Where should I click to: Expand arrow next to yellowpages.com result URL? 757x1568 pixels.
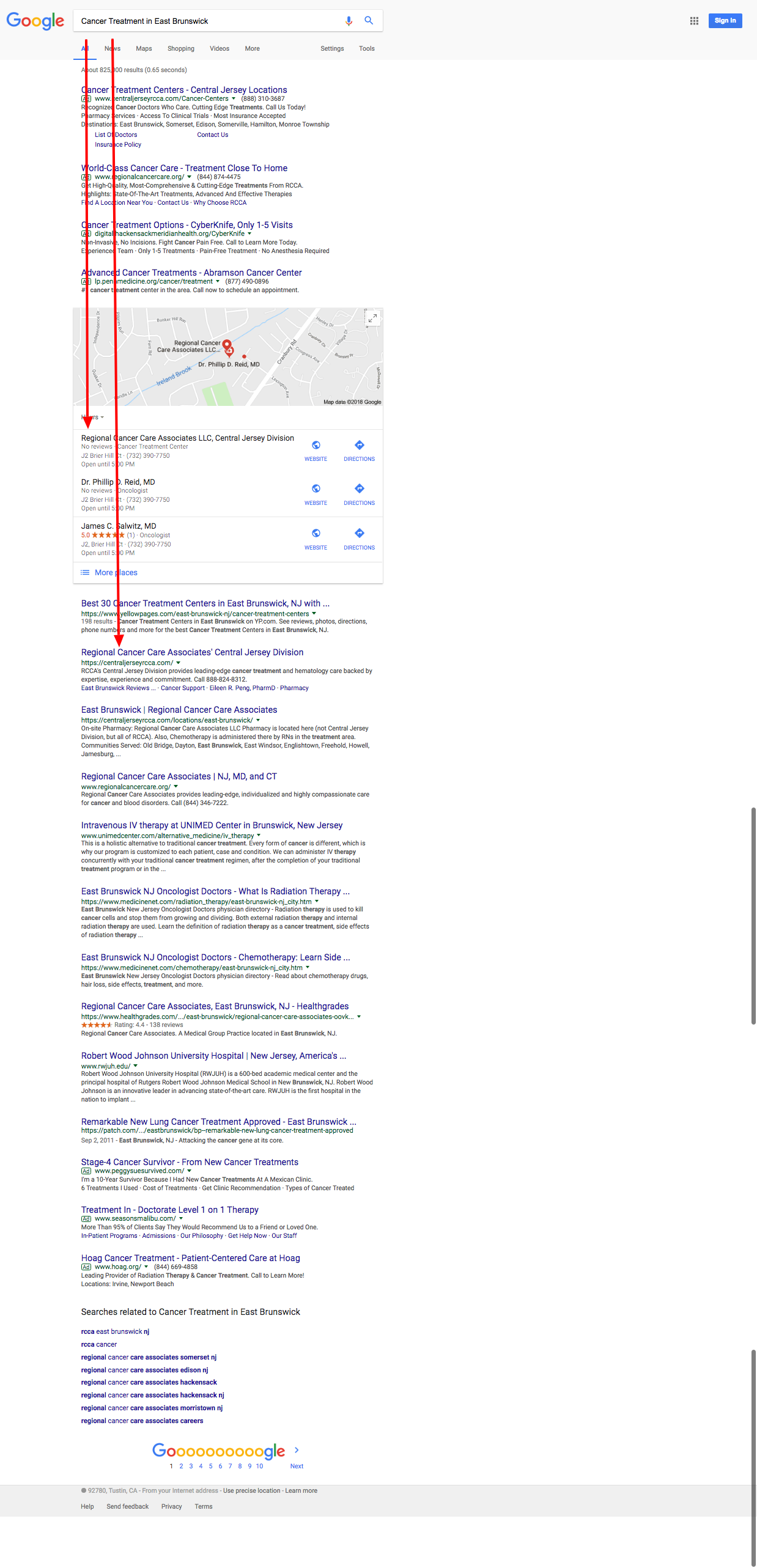pos(314,613)
